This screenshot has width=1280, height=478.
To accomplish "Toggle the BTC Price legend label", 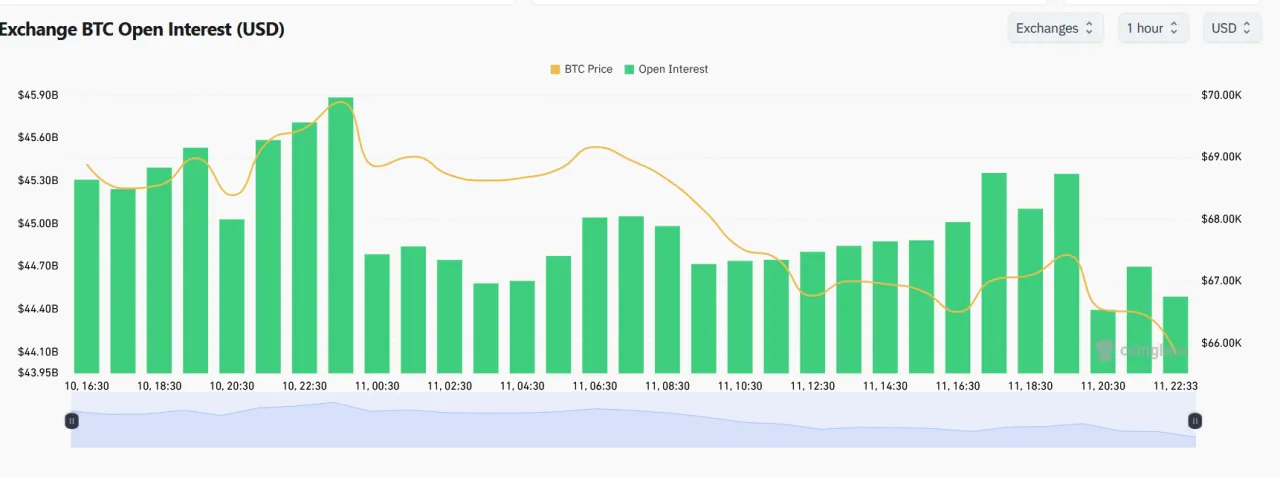I will (x=588, y=69).
